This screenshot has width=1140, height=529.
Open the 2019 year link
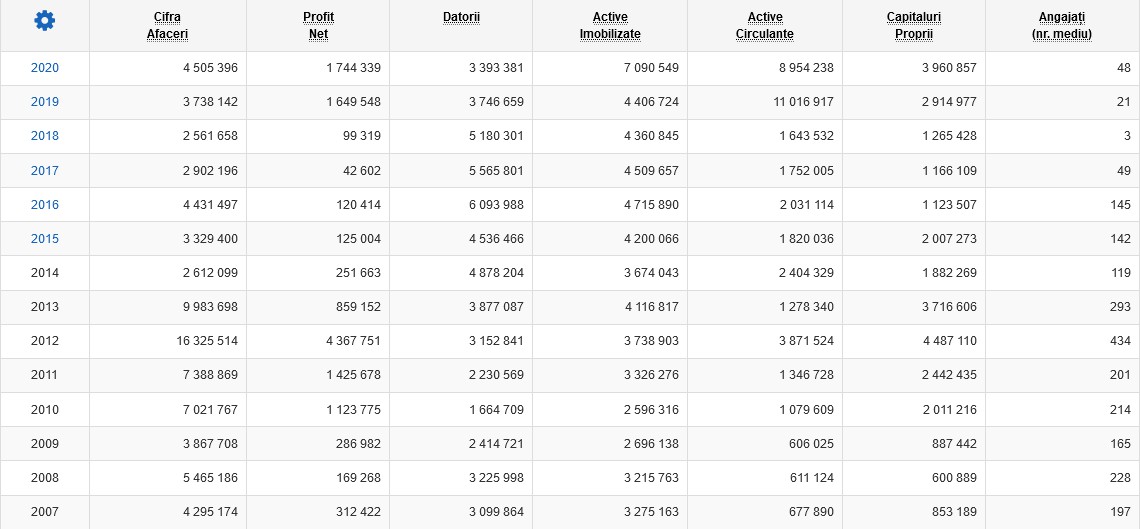click(45, 102)
